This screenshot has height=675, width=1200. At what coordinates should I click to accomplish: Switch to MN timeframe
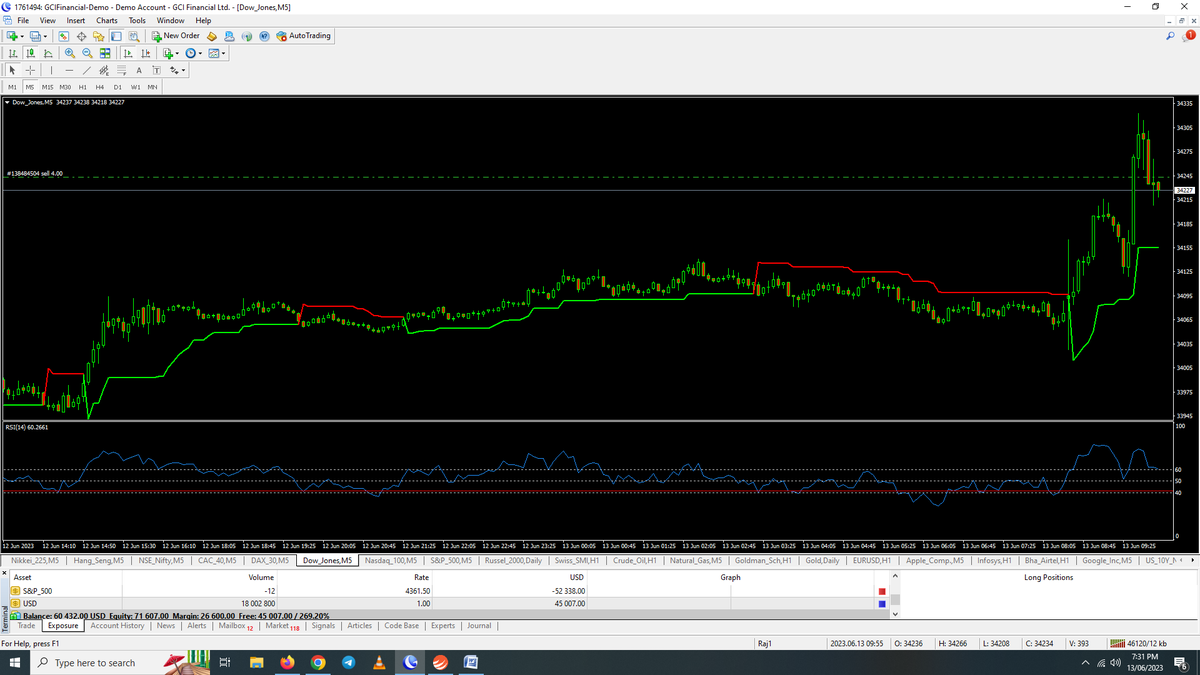tap(152, 87)
